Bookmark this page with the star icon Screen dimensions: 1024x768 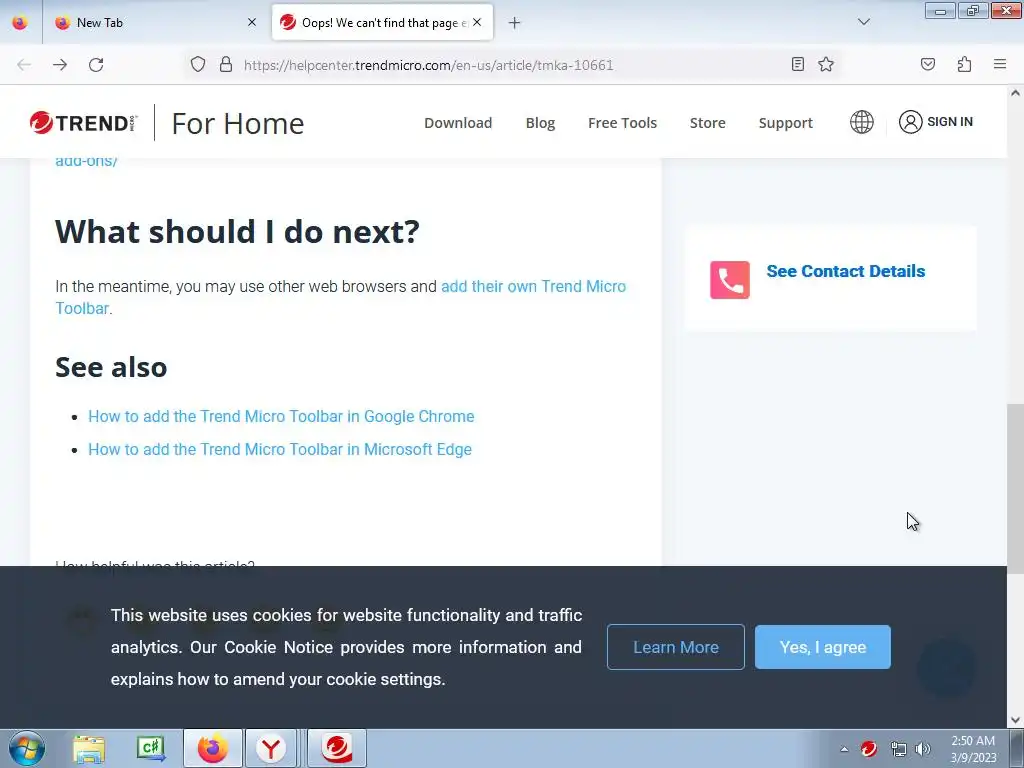tap(826, 64)
